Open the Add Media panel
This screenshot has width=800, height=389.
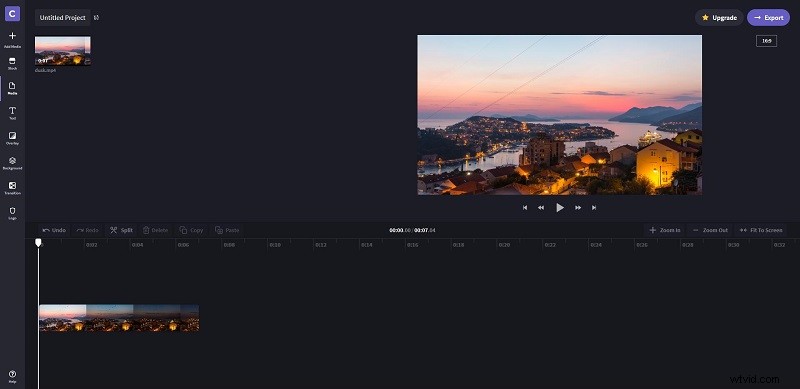[12, 39]
